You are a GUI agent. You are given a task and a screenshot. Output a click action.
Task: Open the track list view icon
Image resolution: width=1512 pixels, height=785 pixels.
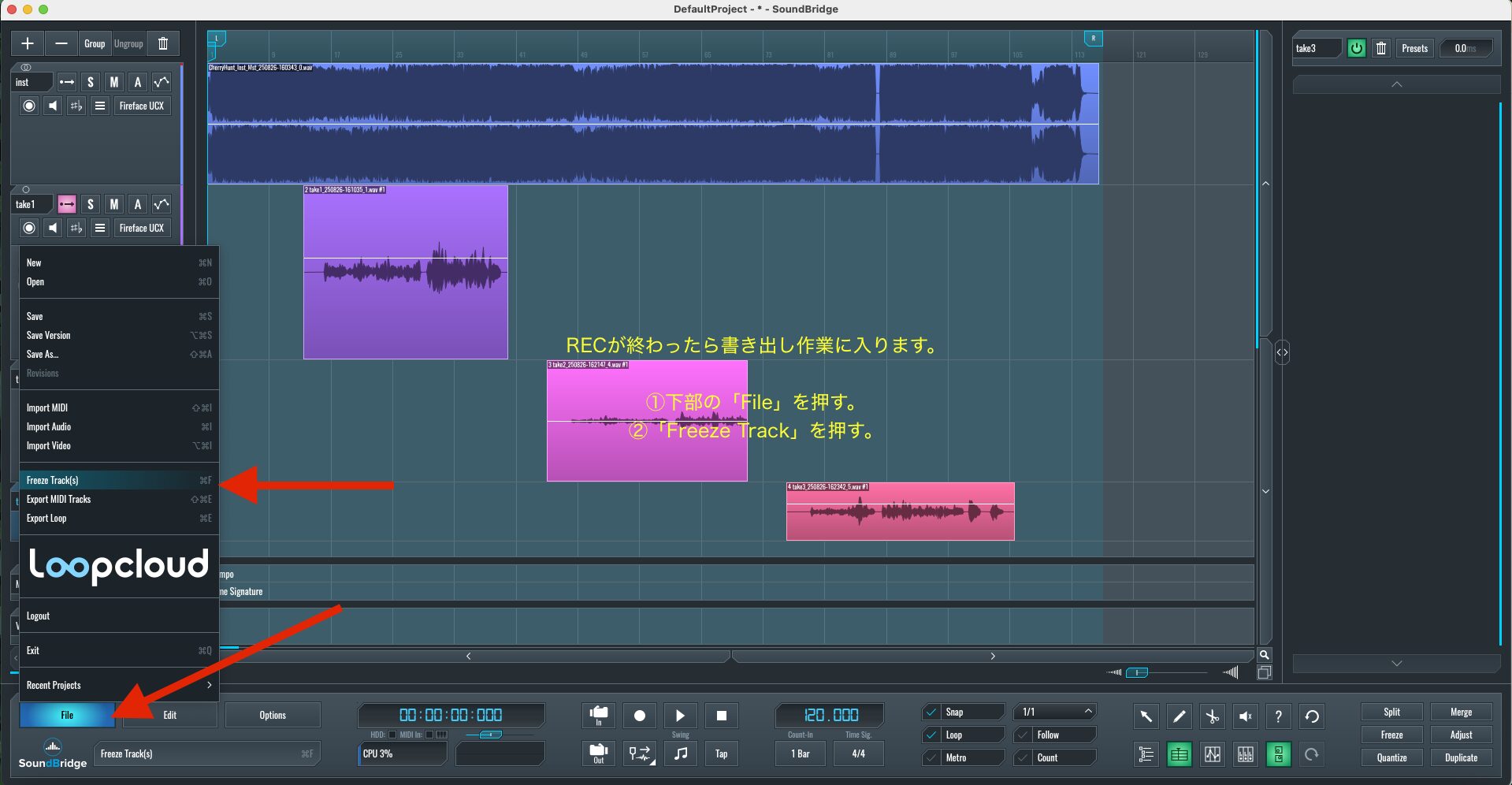click(1146, 754)
